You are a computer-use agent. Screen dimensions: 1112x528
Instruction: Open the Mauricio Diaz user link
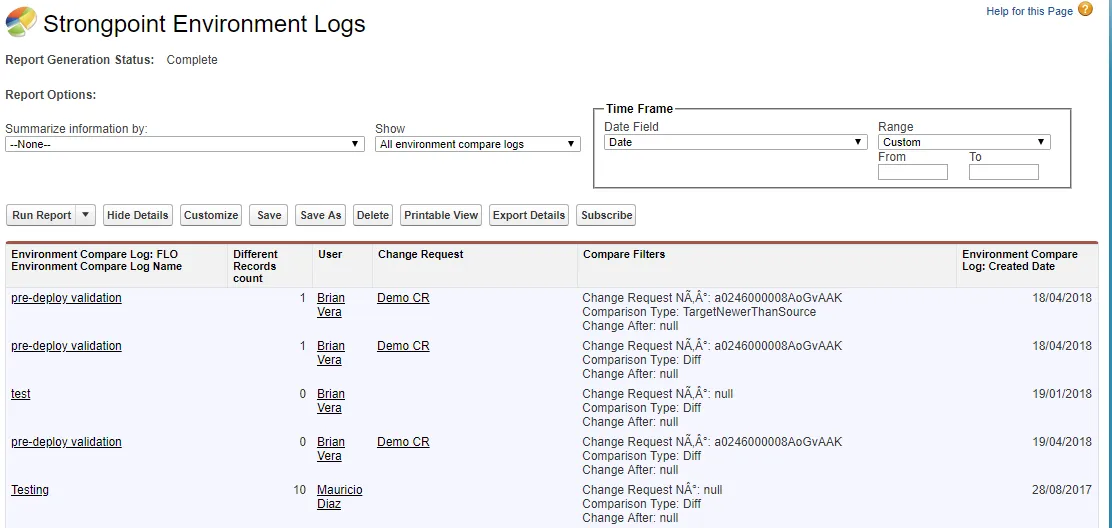[x=339, y=497]
